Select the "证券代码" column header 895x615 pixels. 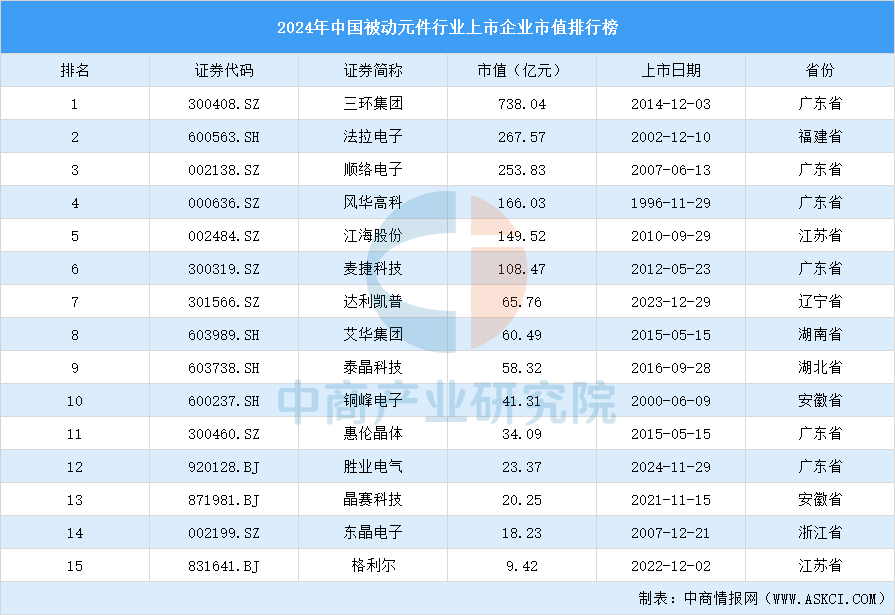[224, 70]
